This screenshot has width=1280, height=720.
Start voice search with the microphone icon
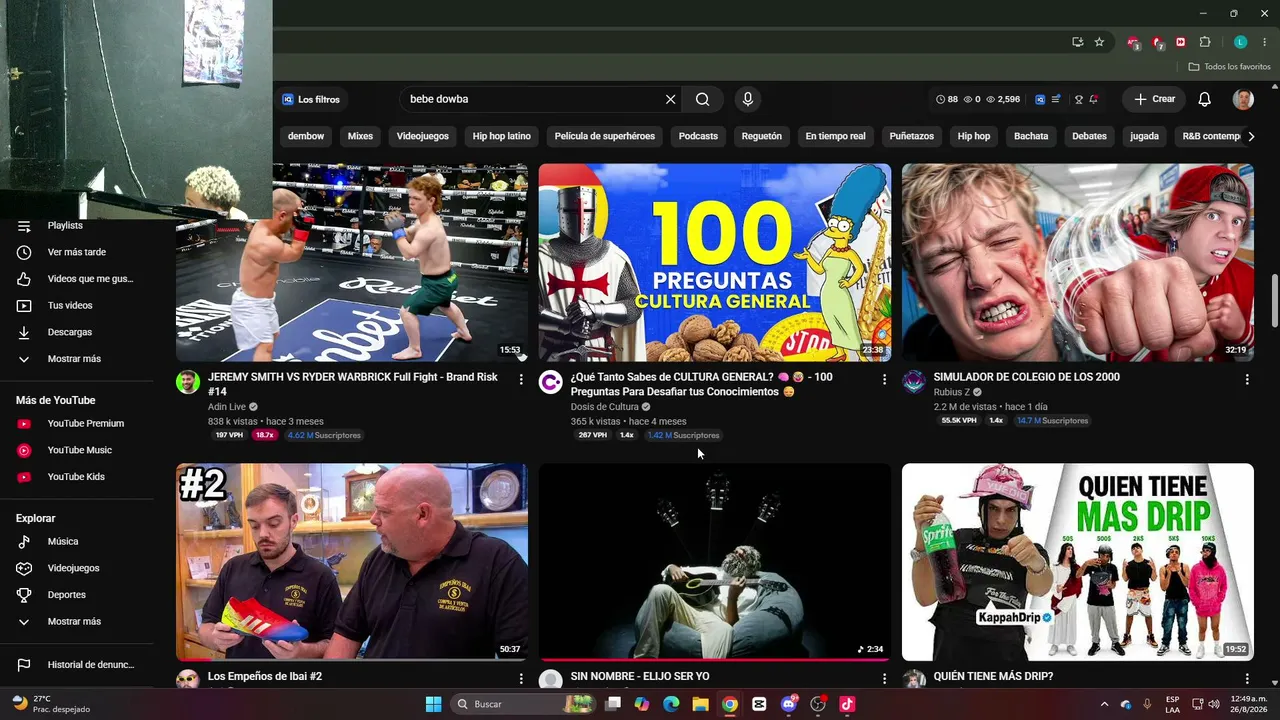(x=747, y=99)
